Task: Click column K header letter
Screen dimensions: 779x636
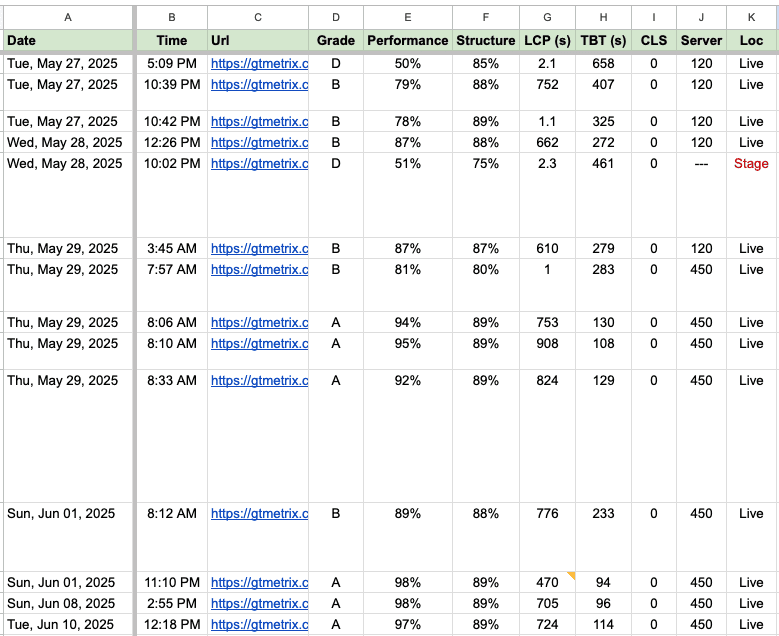Action: (x=751, y=18)
